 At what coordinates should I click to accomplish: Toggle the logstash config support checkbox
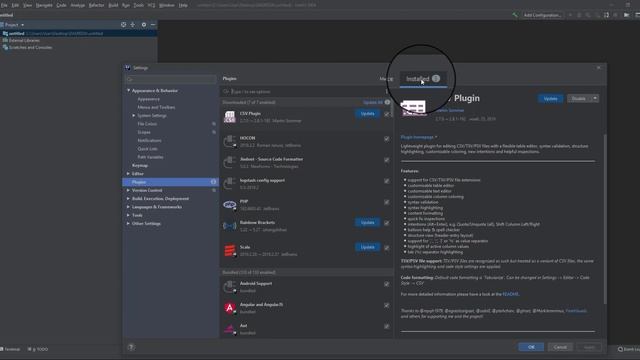(x=387, y=181)
